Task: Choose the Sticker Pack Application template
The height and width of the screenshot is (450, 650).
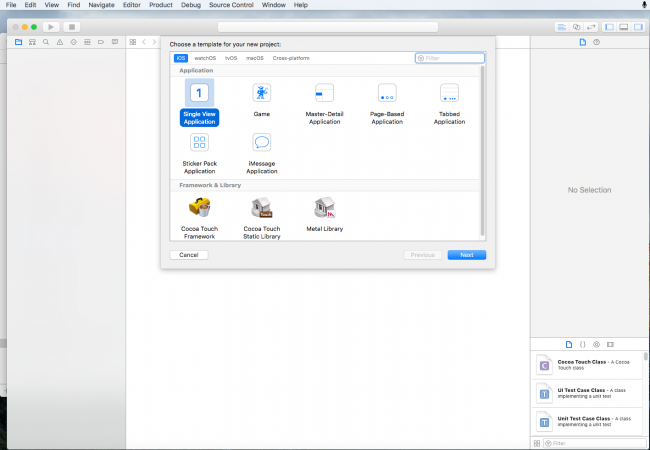Action: coord(199,153)
